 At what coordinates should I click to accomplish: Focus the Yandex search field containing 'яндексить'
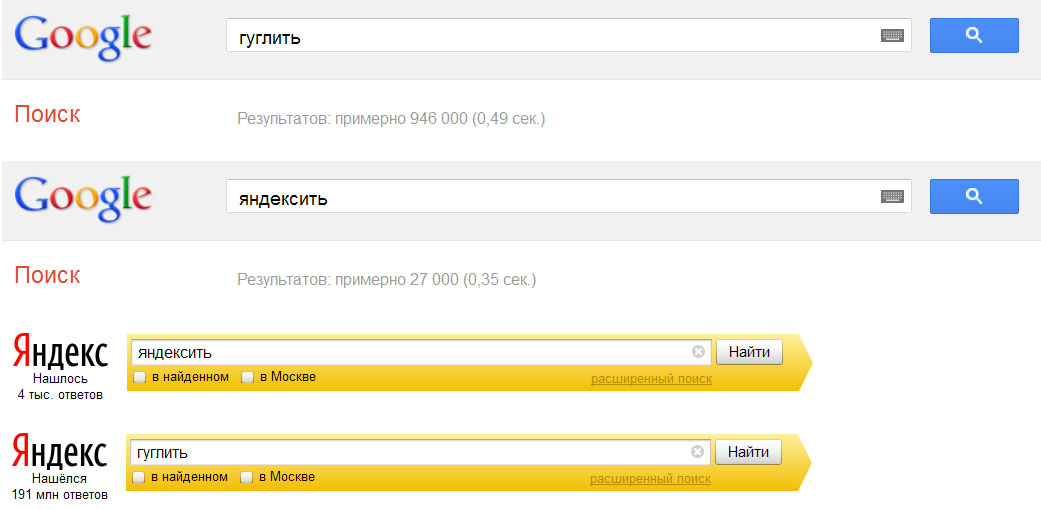pos(421,352)
